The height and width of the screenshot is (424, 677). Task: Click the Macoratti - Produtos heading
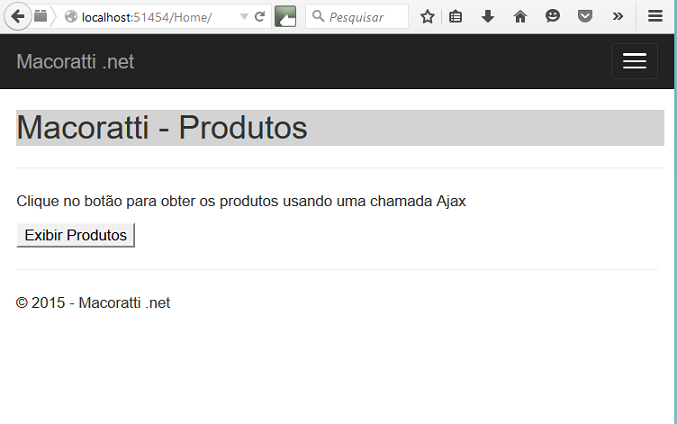162,128
